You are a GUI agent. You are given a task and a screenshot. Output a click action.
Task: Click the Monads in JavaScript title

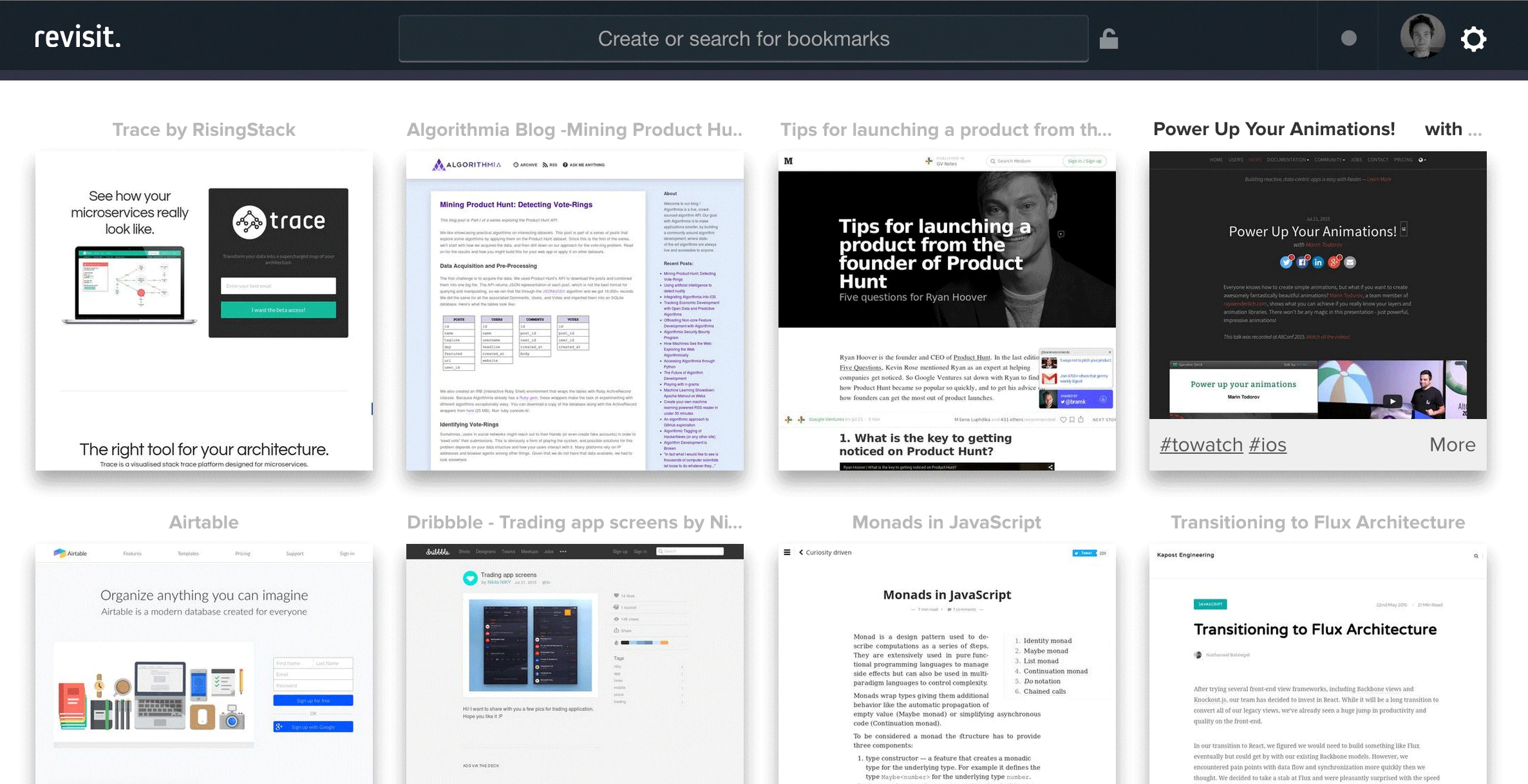coord(947,522)
